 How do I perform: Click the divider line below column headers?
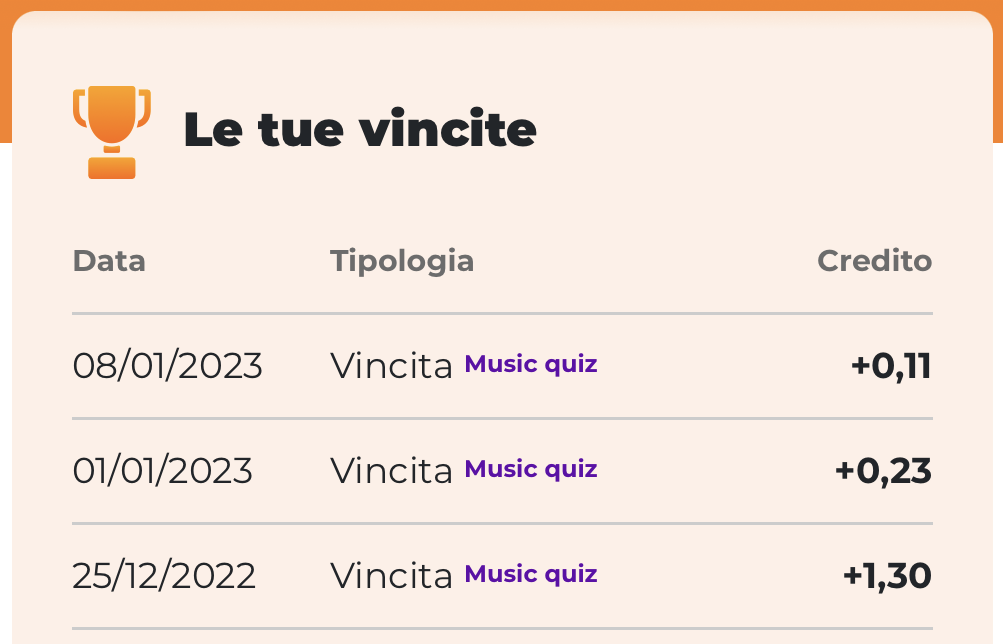tap(502, 313)
